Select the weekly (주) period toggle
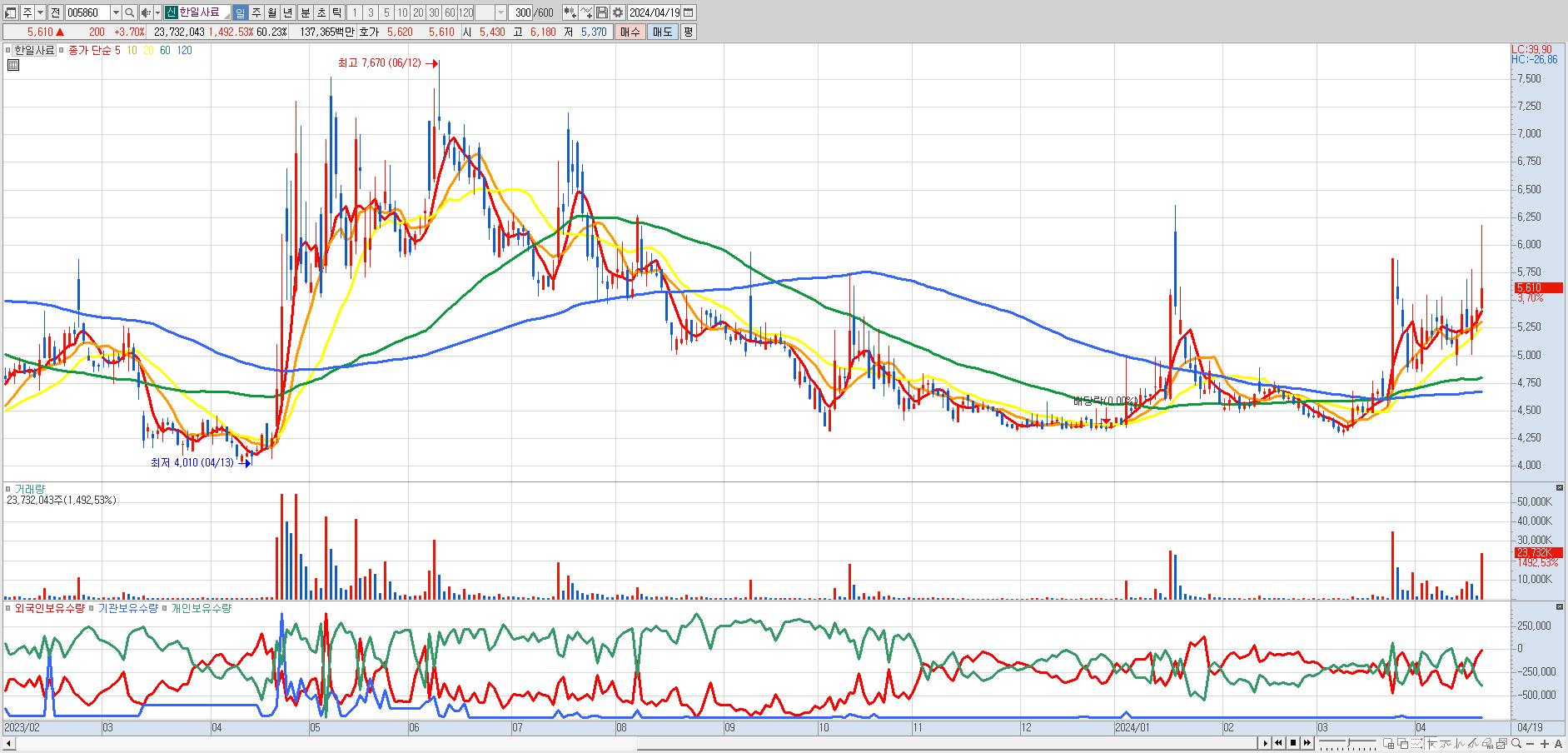The width and height of the screenshot is (1568, 753). tap(256, 12)
